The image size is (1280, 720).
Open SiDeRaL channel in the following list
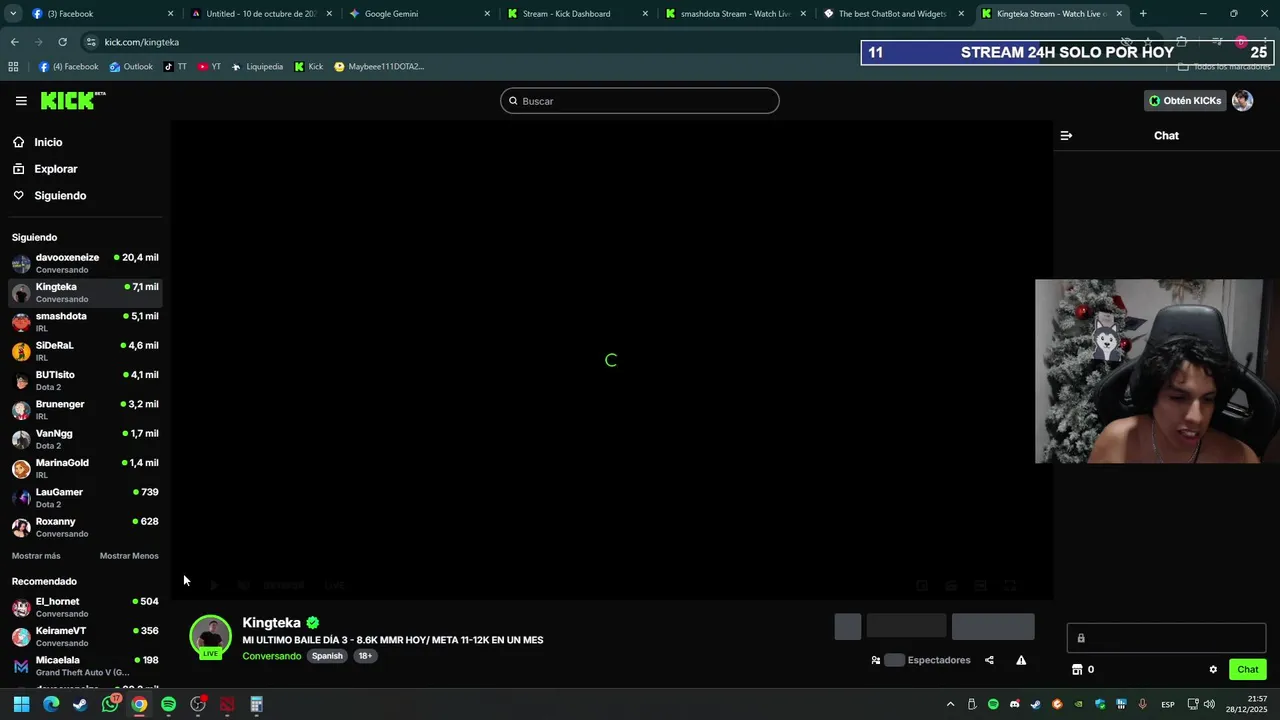(85, 351)
